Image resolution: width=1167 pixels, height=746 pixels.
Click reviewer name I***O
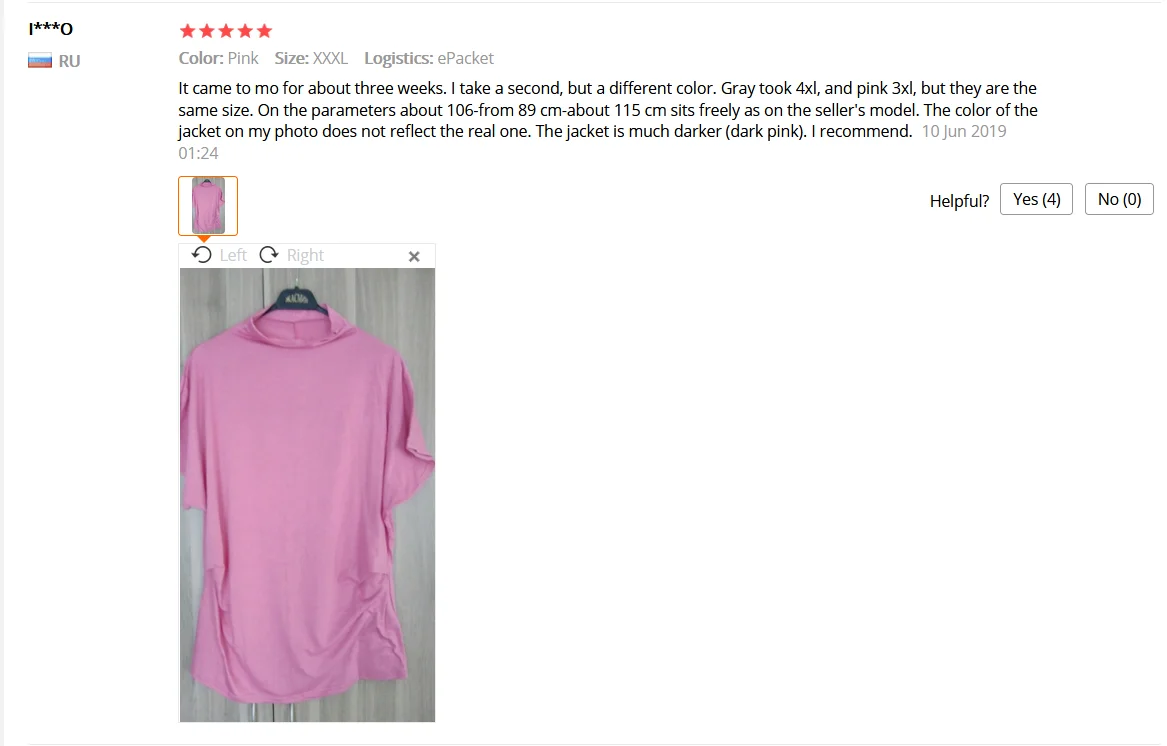pos(51,29)
